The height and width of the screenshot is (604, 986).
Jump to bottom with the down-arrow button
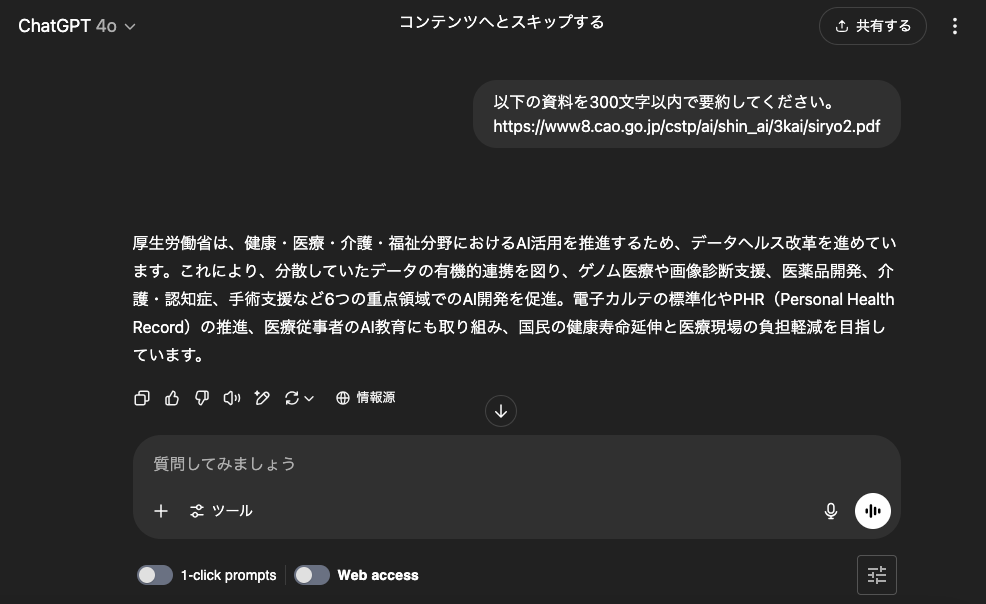click(501, 411)
